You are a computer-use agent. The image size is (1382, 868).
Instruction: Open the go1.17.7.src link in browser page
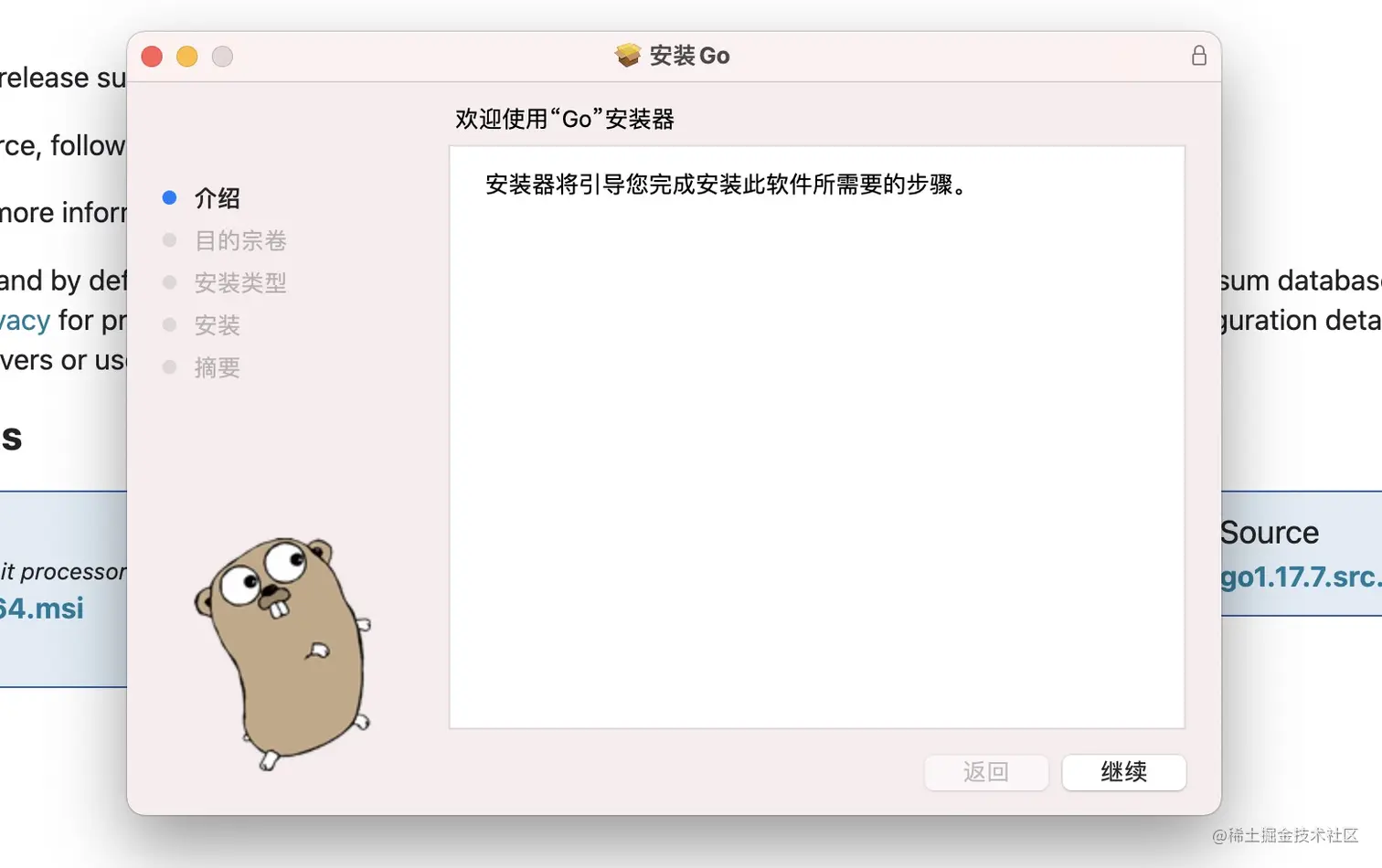tap(1301, 577)
